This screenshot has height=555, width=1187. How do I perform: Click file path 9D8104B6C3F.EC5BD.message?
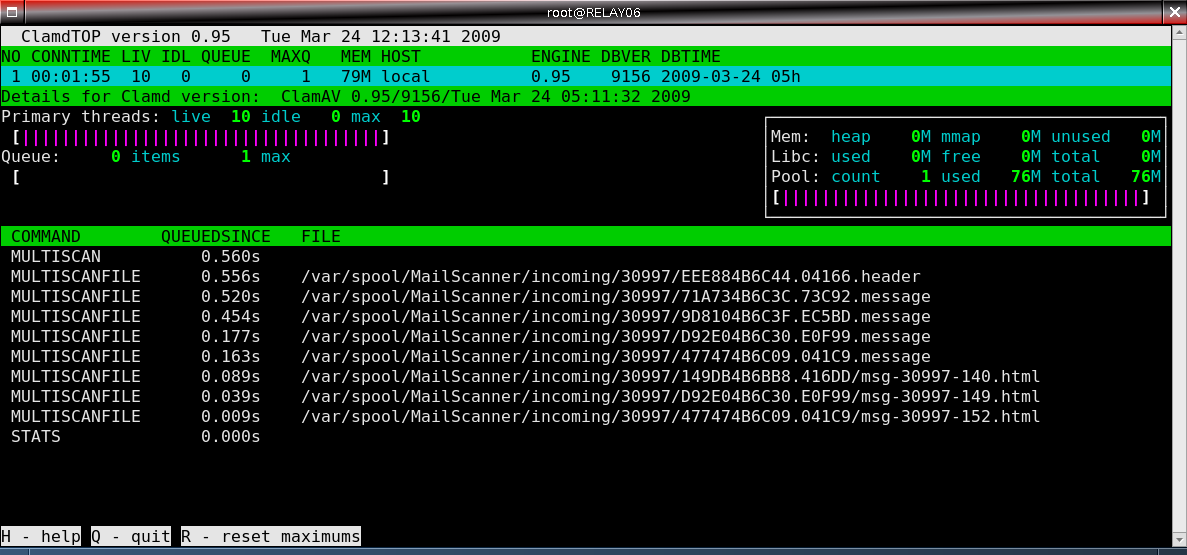(x=616, y=316)
